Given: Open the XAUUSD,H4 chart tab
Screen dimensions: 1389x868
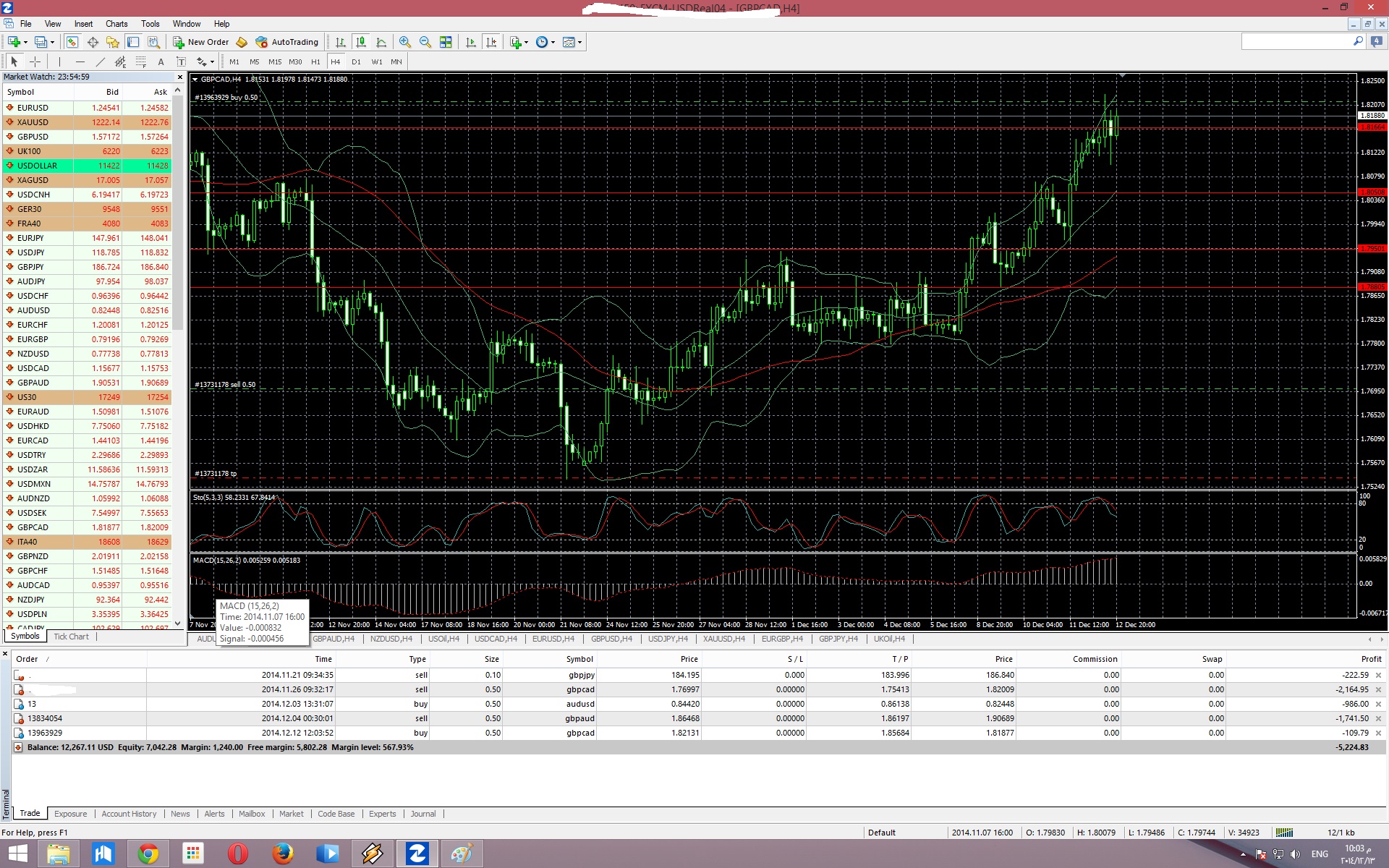Looking at the screenshot, I should [x=723, y=639].
